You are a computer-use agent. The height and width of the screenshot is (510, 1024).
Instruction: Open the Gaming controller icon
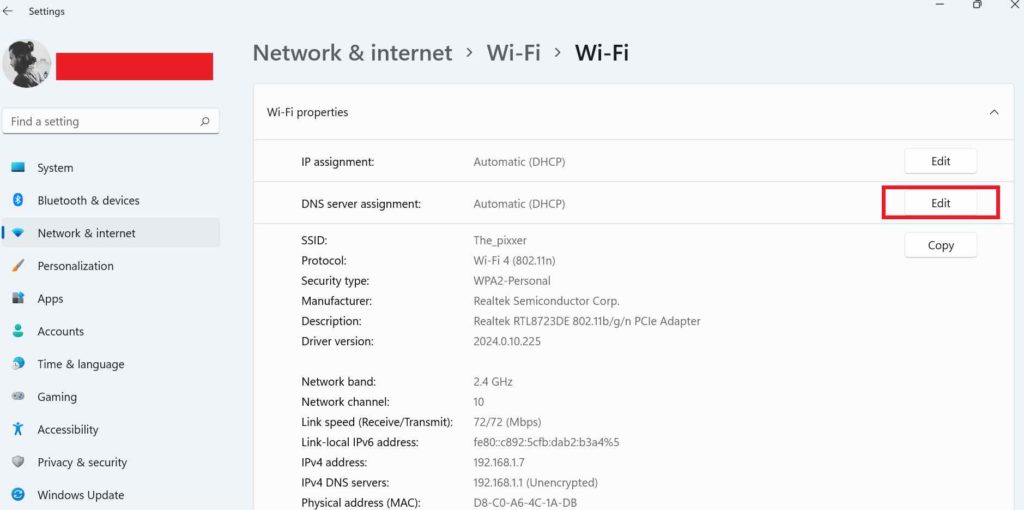click(x=18, y=396)
